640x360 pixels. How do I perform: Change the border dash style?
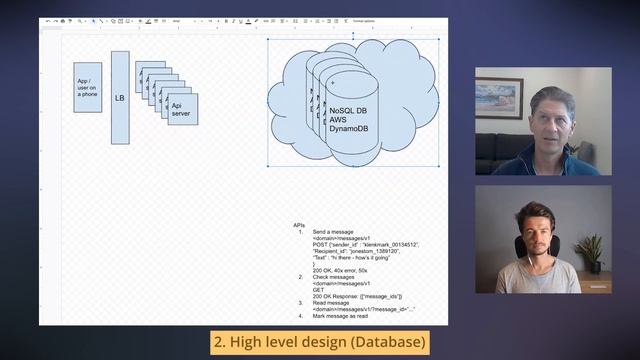click(164, 21)
